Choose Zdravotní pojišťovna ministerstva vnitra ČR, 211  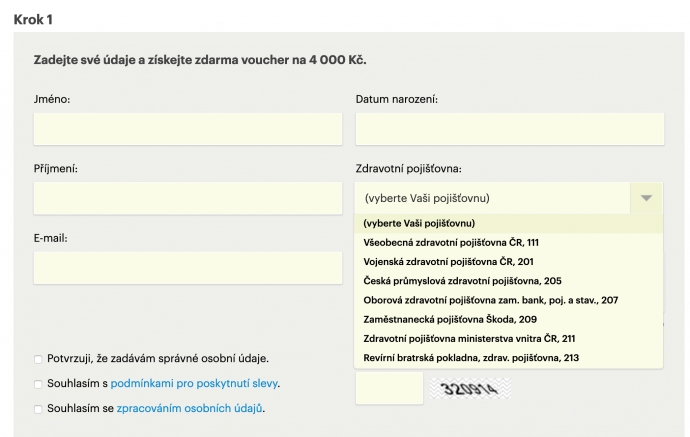[469, 338]
